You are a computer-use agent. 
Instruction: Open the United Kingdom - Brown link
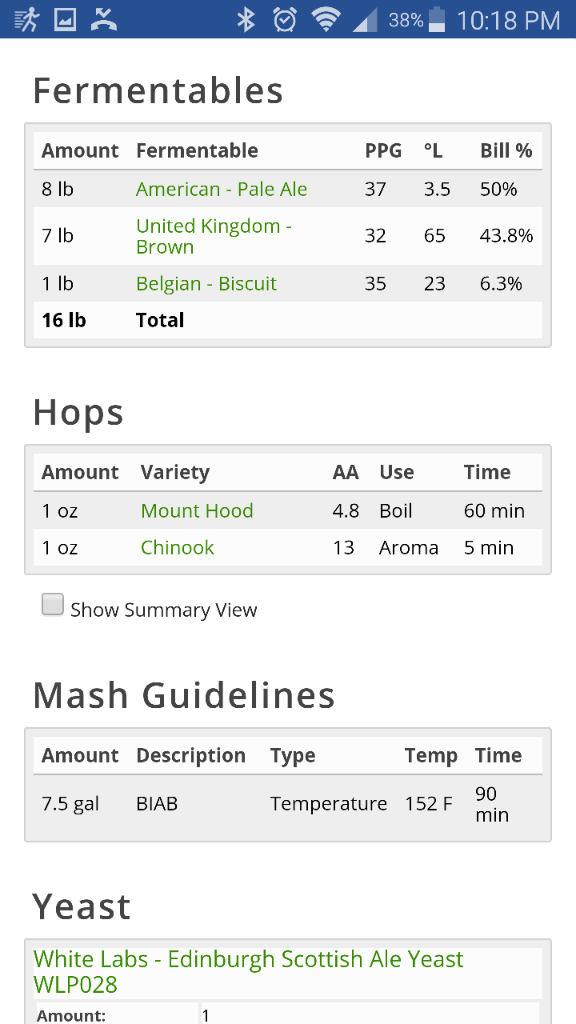pyautogui.click(x=214, y=236)
